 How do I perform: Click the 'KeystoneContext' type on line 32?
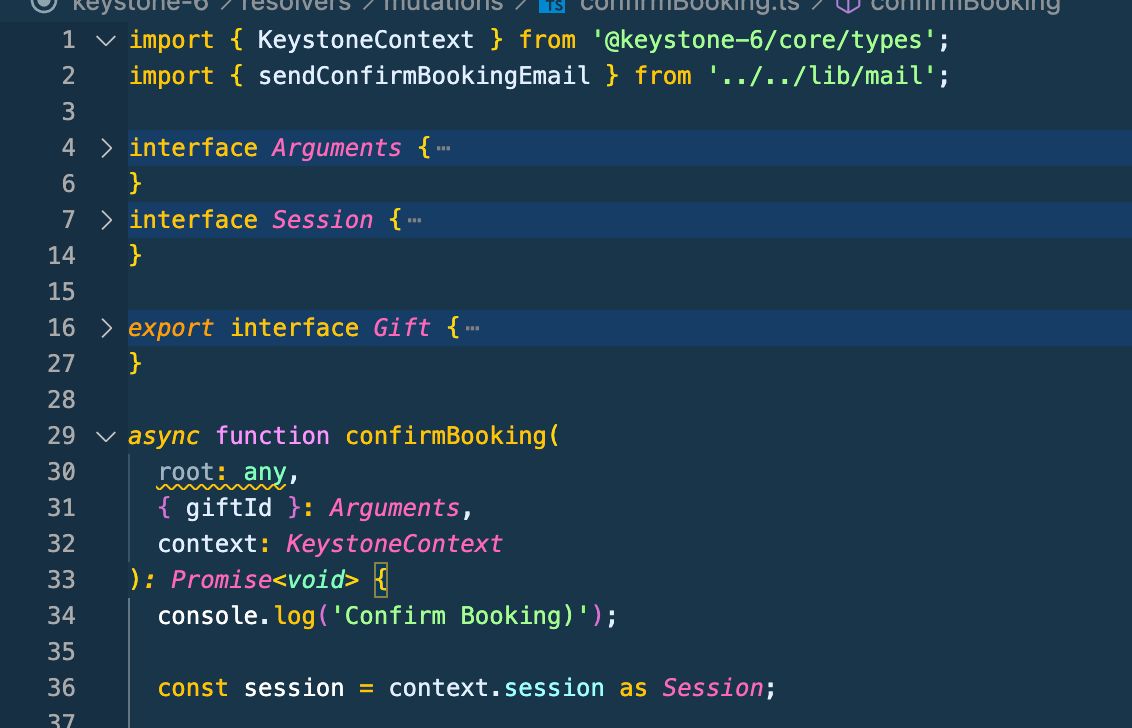pos(394,544)
